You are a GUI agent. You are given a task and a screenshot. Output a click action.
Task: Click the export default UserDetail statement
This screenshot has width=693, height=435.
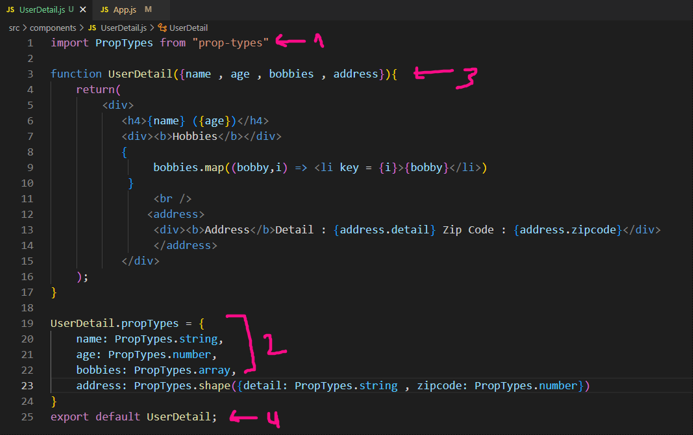click(x=133, y=417)
